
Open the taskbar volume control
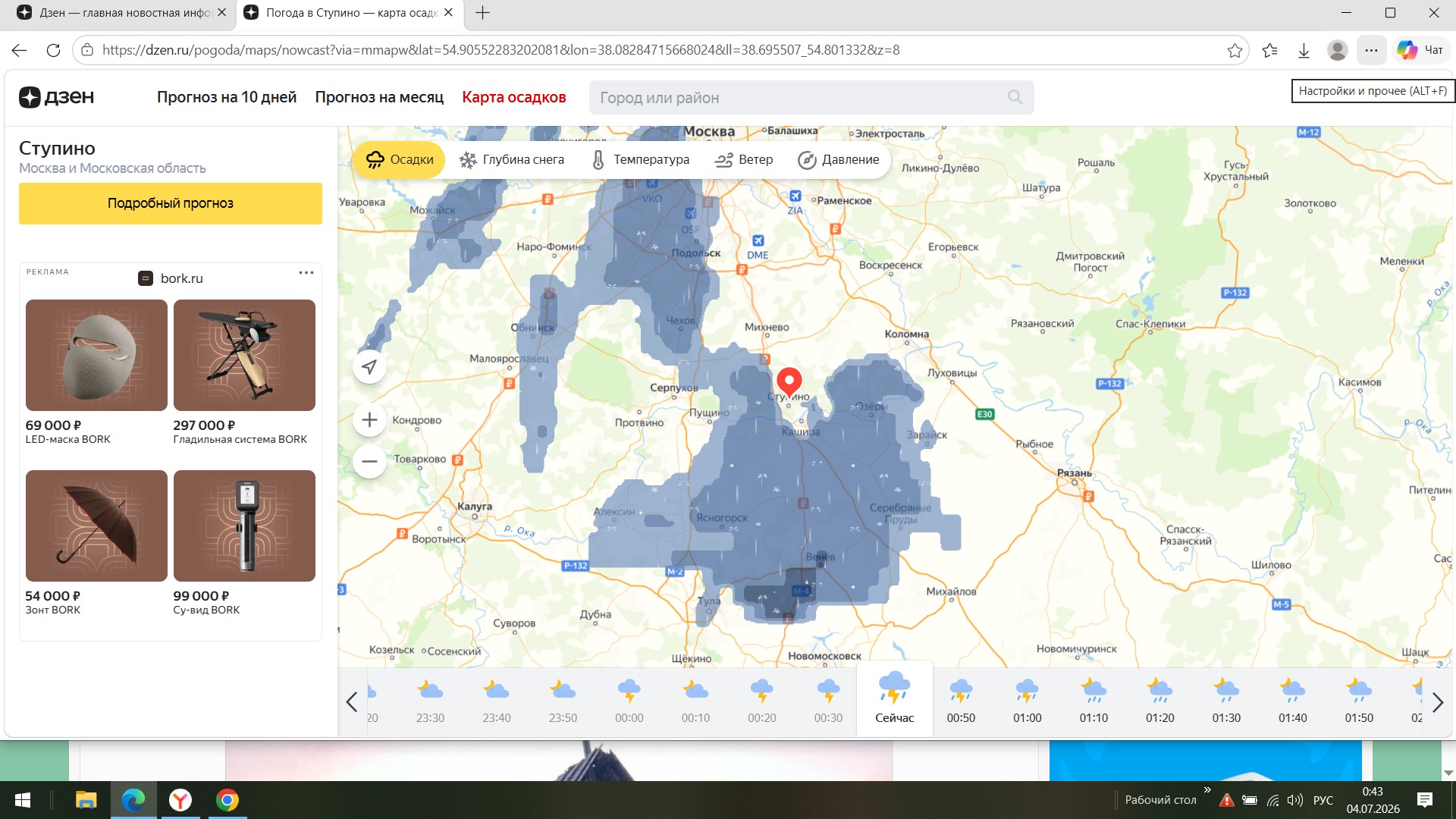pos(1295,800)
